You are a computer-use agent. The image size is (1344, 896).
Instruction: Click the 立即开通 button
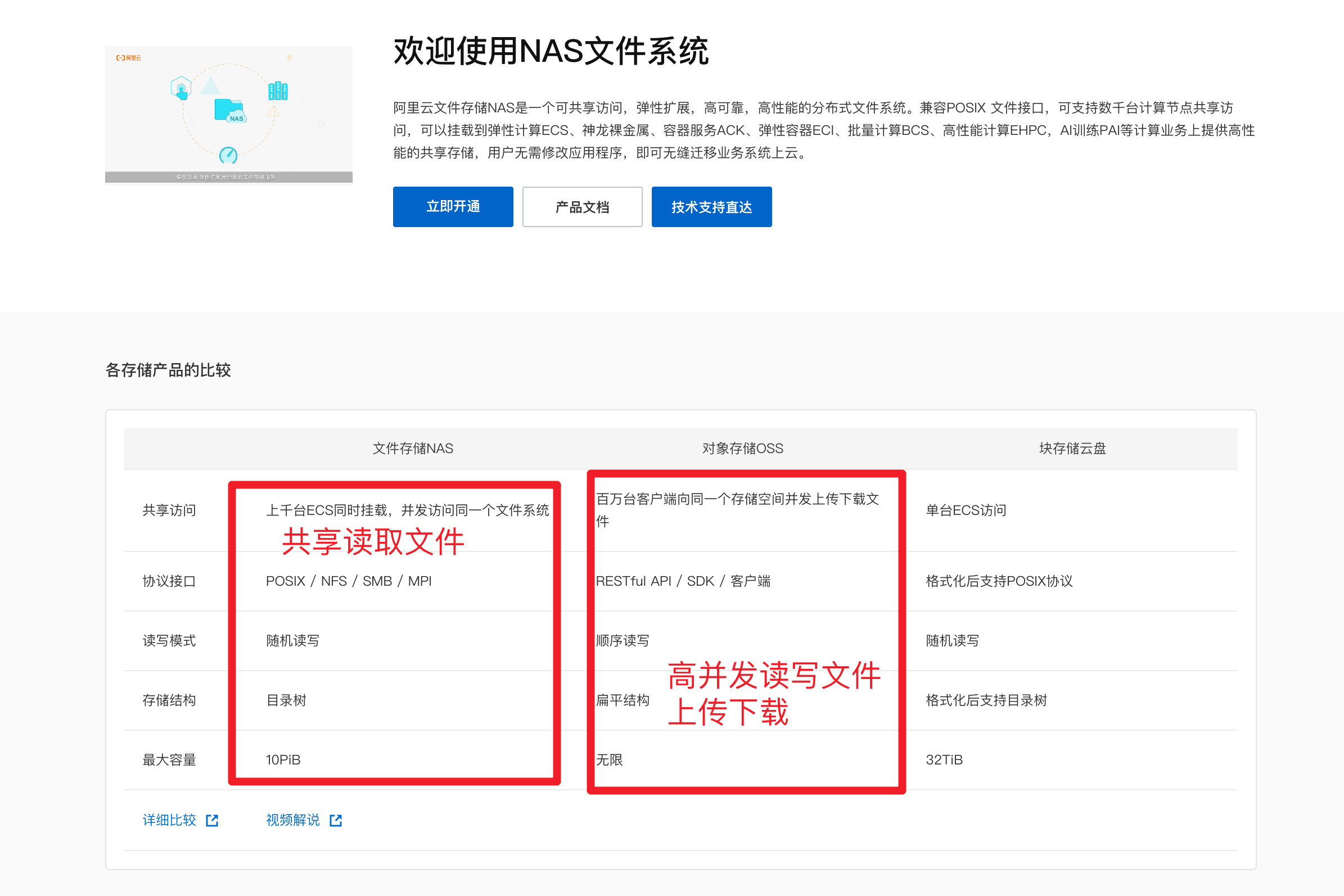453,207
